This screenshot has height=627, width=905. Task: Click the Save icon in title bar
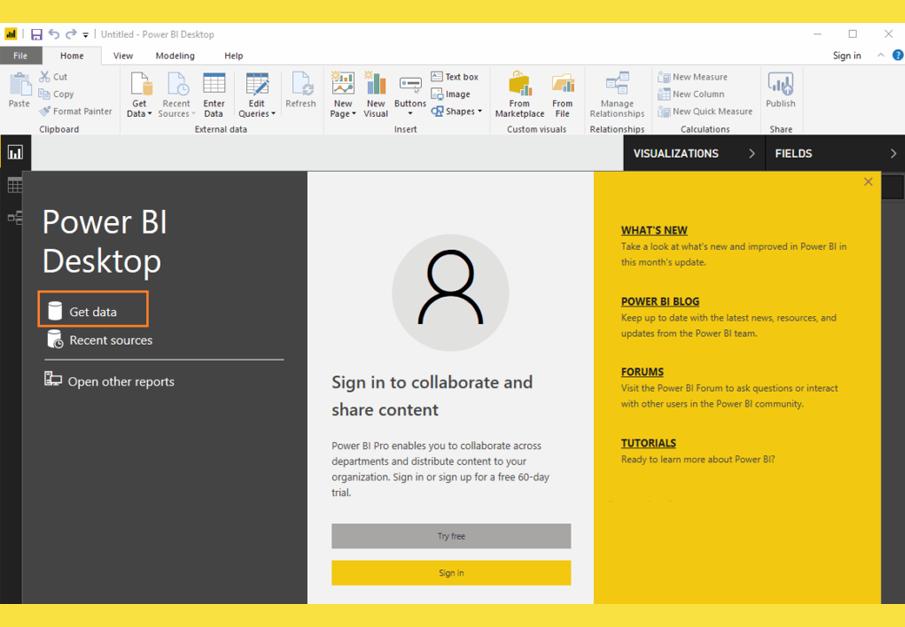tap(36, 35)
